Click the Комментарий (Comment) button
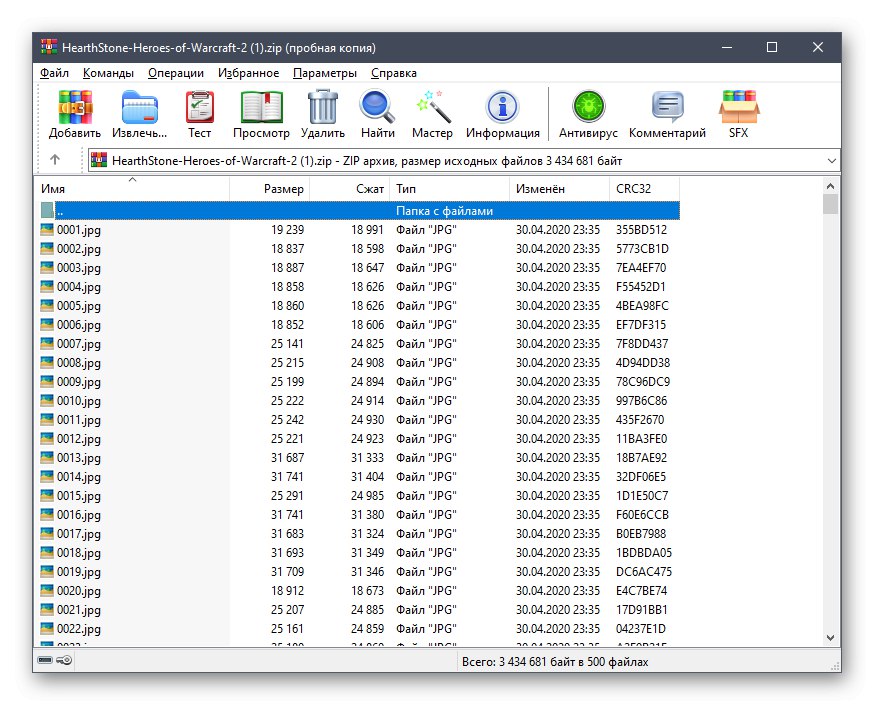Viewport: 874px width, 705px height. click(668, 111)
